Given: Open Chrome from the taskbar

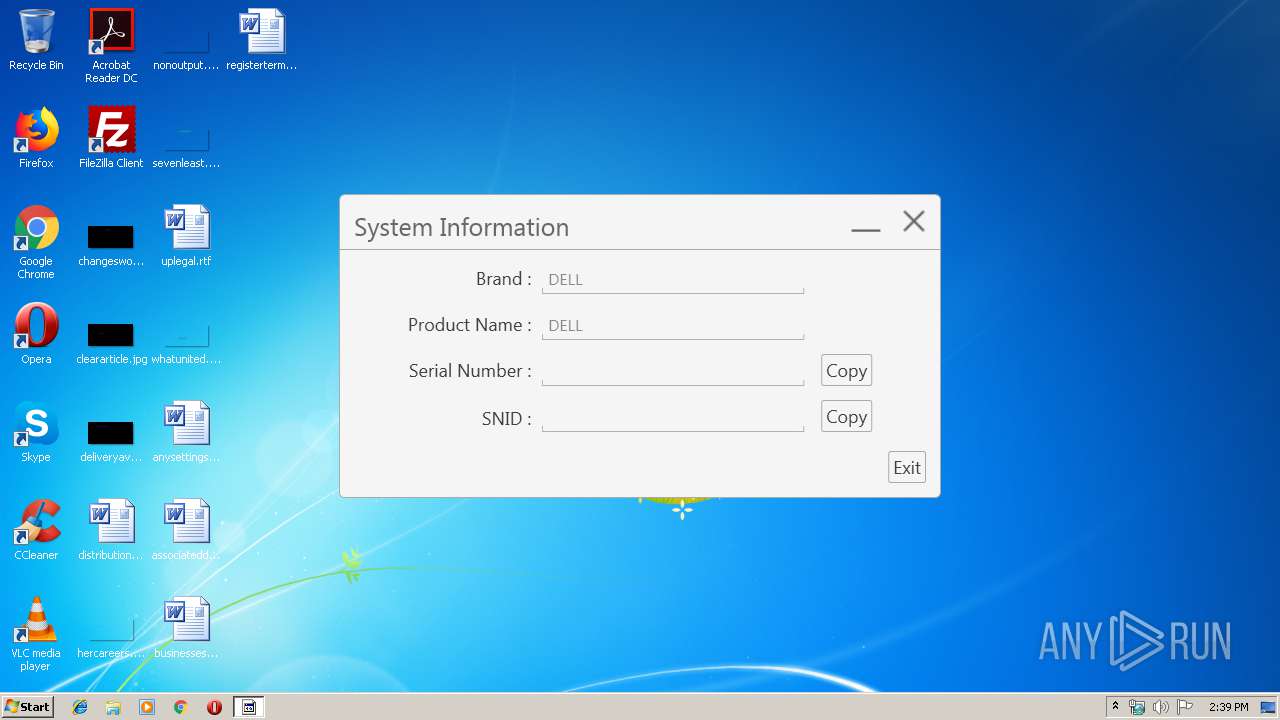Looking at the screenshot, I should point(180,707).
